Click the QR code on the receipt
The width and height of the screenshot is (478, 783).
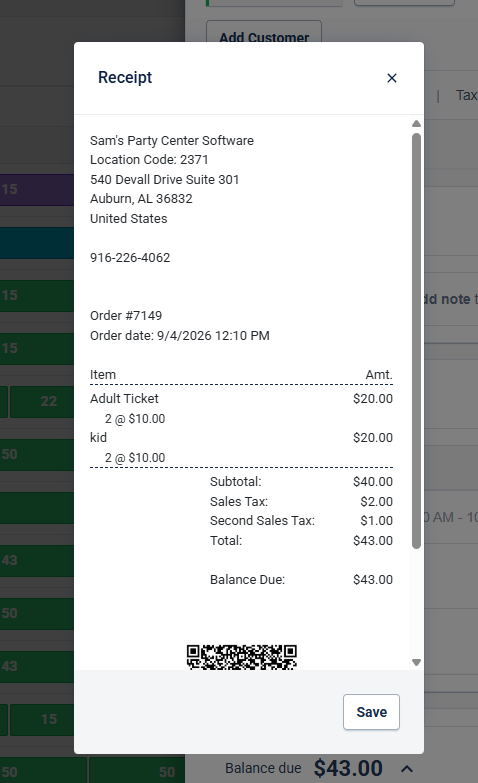pyautogui.click(x=242, y=657)
